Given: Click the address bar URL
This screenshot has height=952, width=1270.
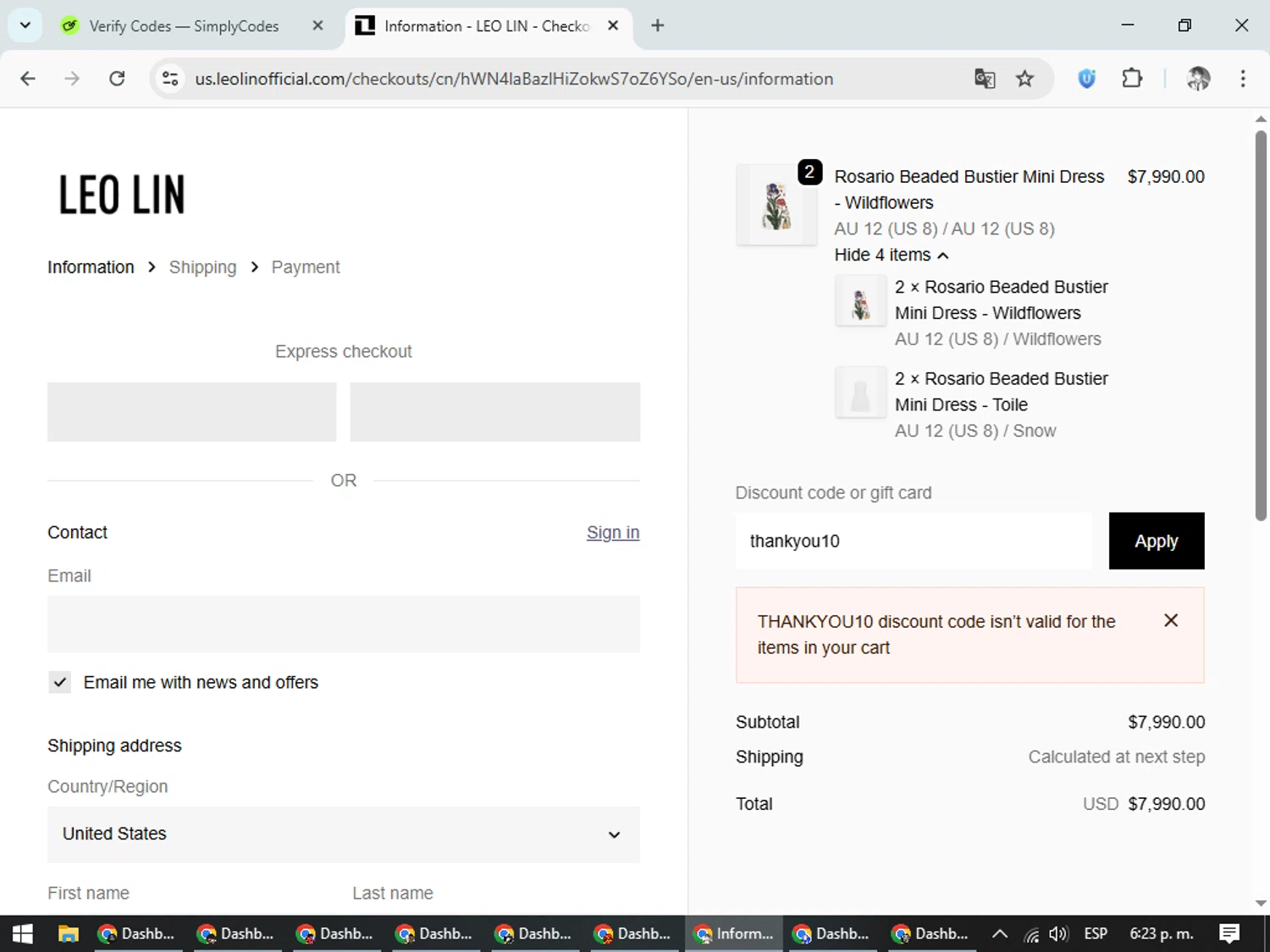Looking at the screenshot, I should 514,79.
